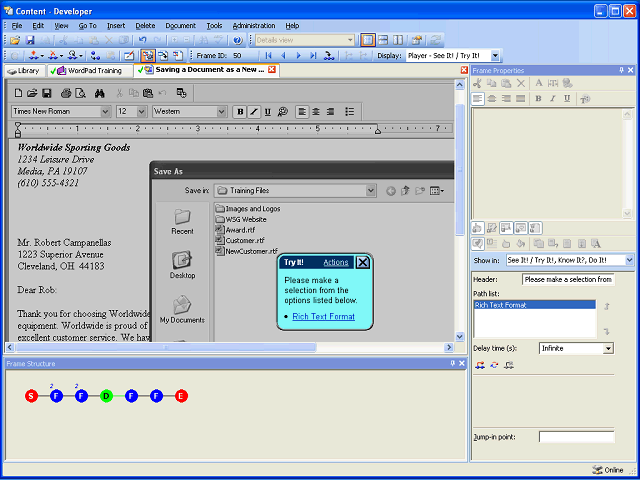Open a document with the folder icon

click(x=15, y=40)
